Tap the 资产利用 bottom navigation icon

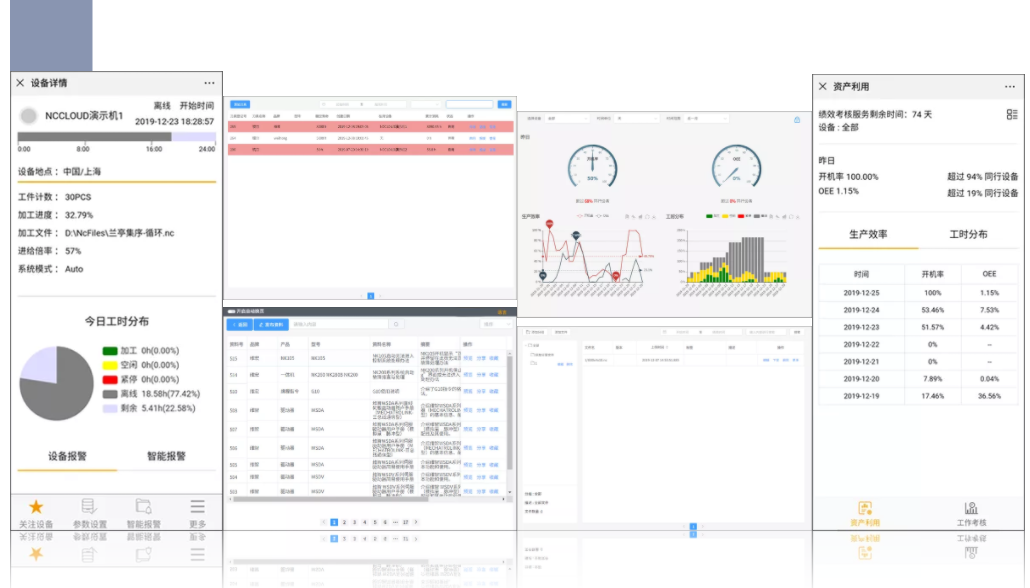[x=865, y=508]
